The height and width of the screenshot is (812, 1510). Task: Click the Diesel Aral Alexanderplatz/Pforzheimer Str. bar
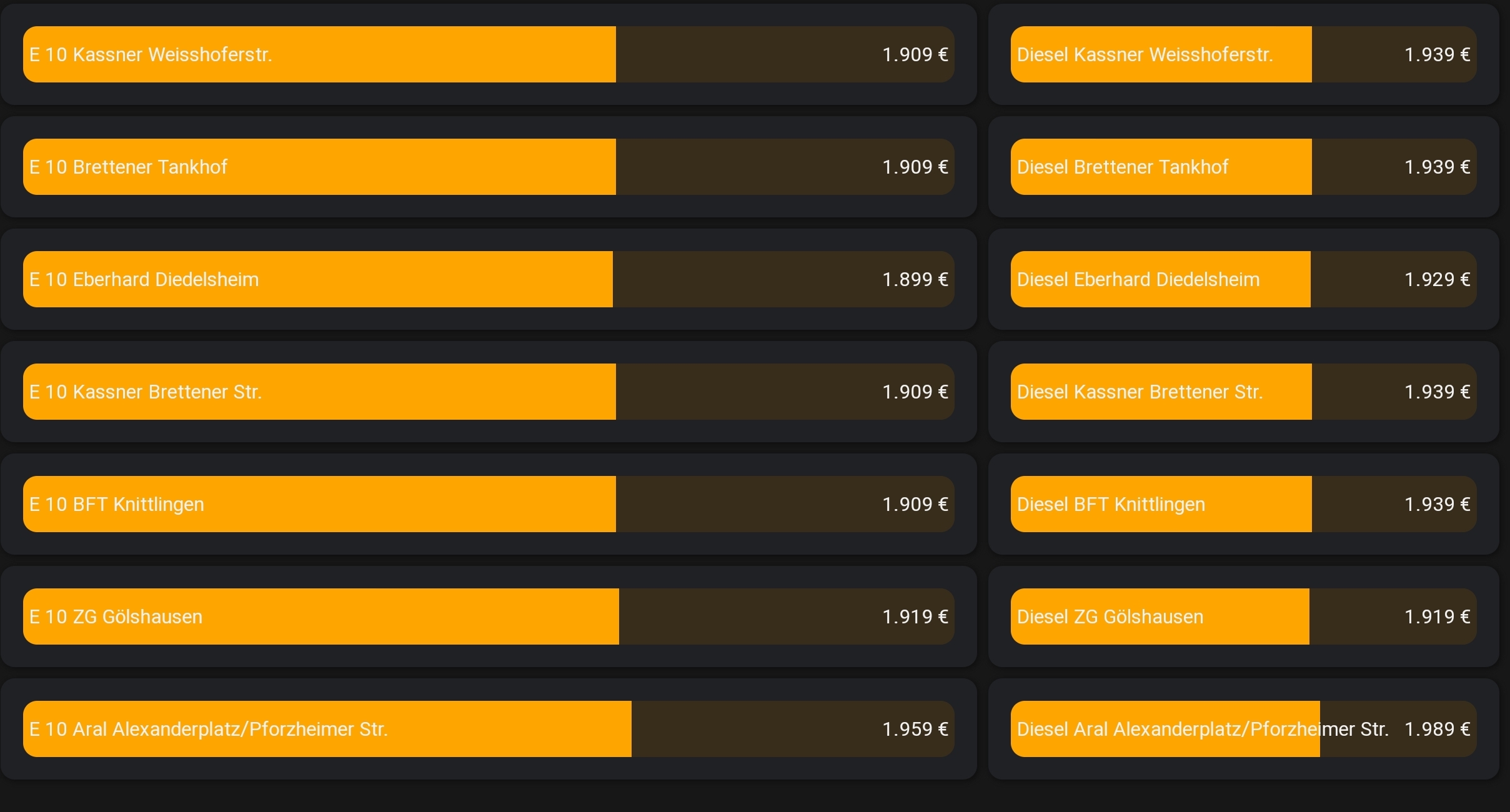coord(1243,729)
